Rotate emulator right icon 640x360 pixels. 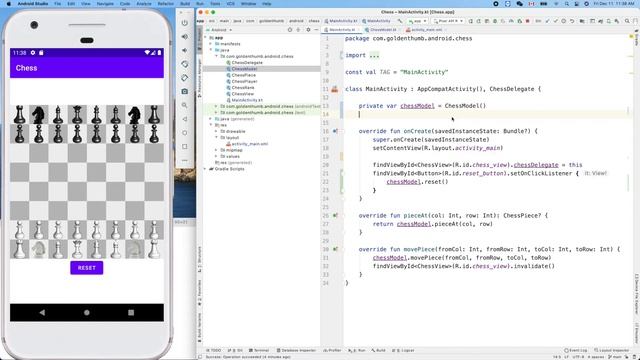click(x=184, y=78)
